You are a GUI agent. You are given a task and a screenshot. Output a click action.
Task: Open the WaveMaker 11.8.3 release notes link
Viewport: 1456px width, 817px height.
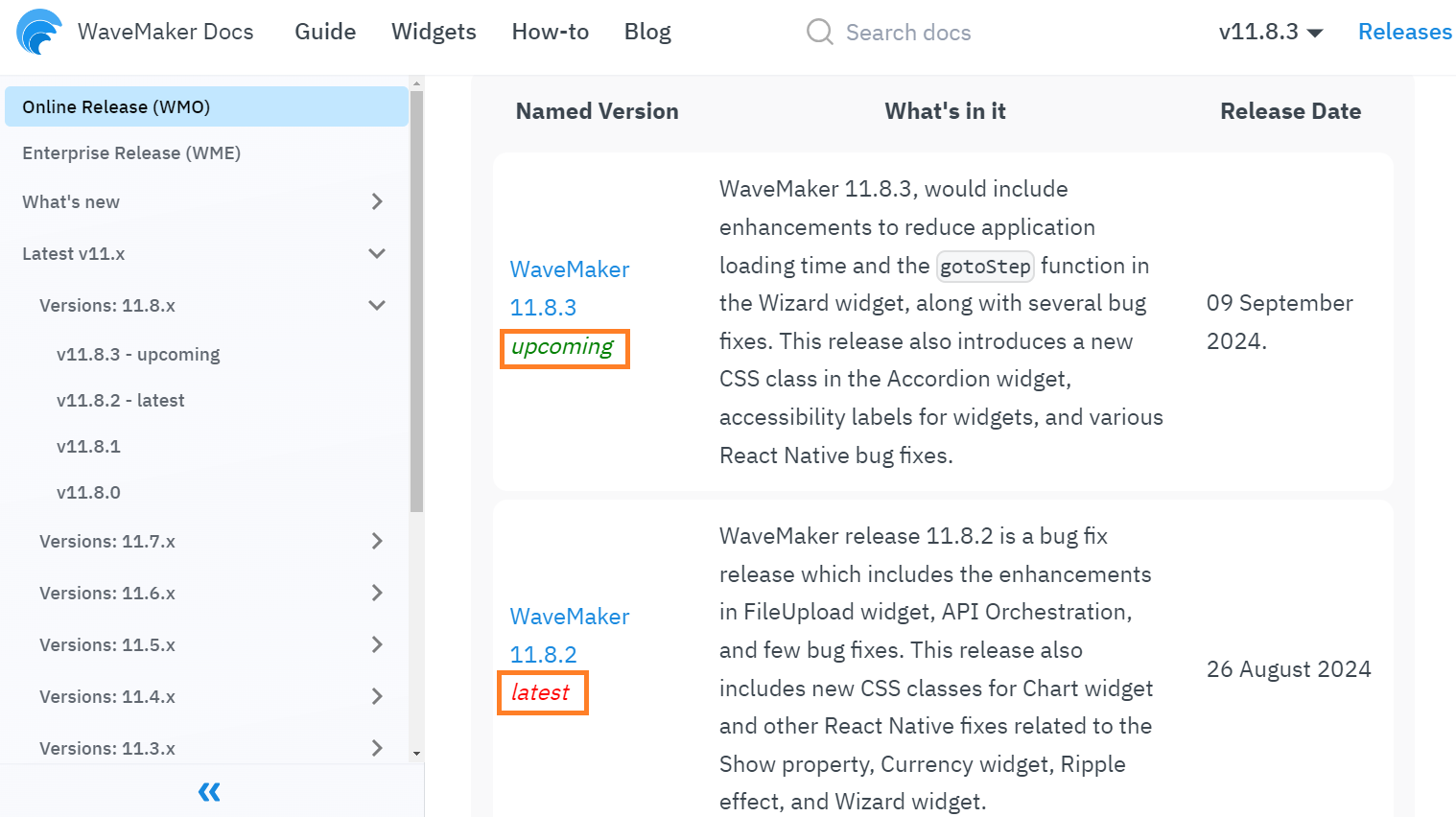pos(569,289)
